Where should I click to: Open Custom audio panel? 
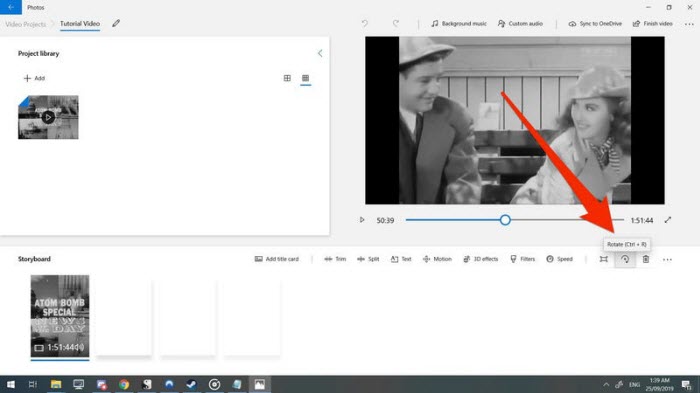pyautogui.click(x=520, y=24)
